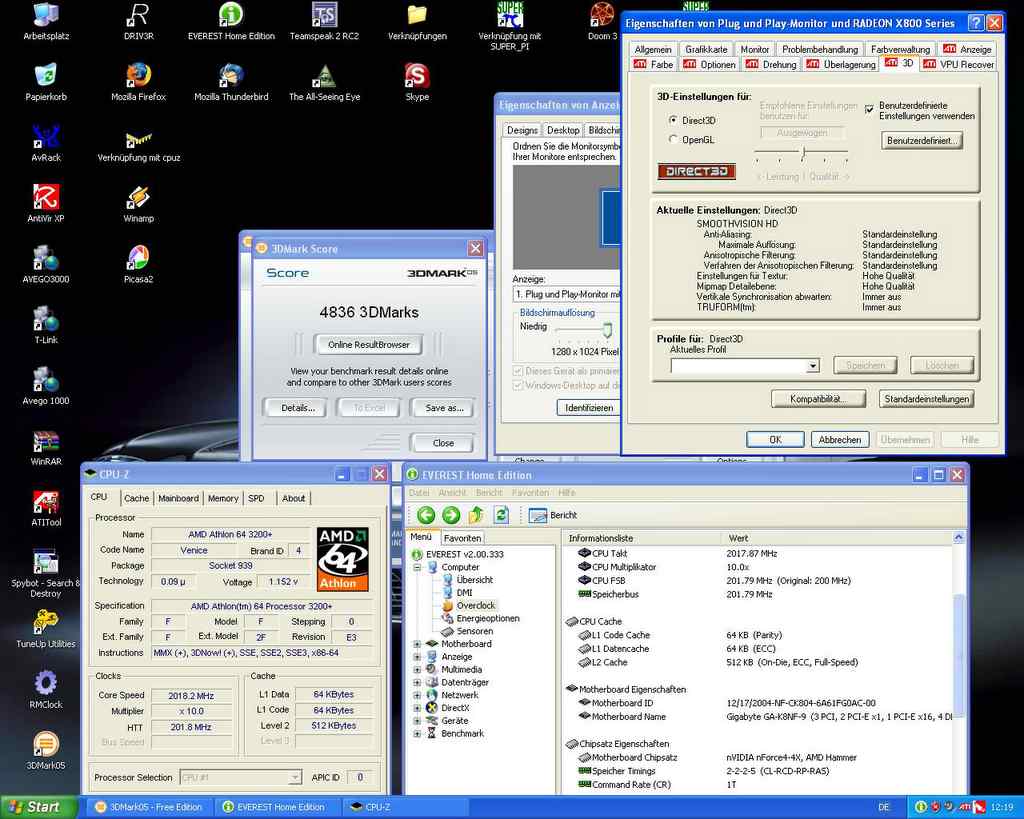Switch to the Überlagerung tab
1024x819 pixels.
point(841,64)
